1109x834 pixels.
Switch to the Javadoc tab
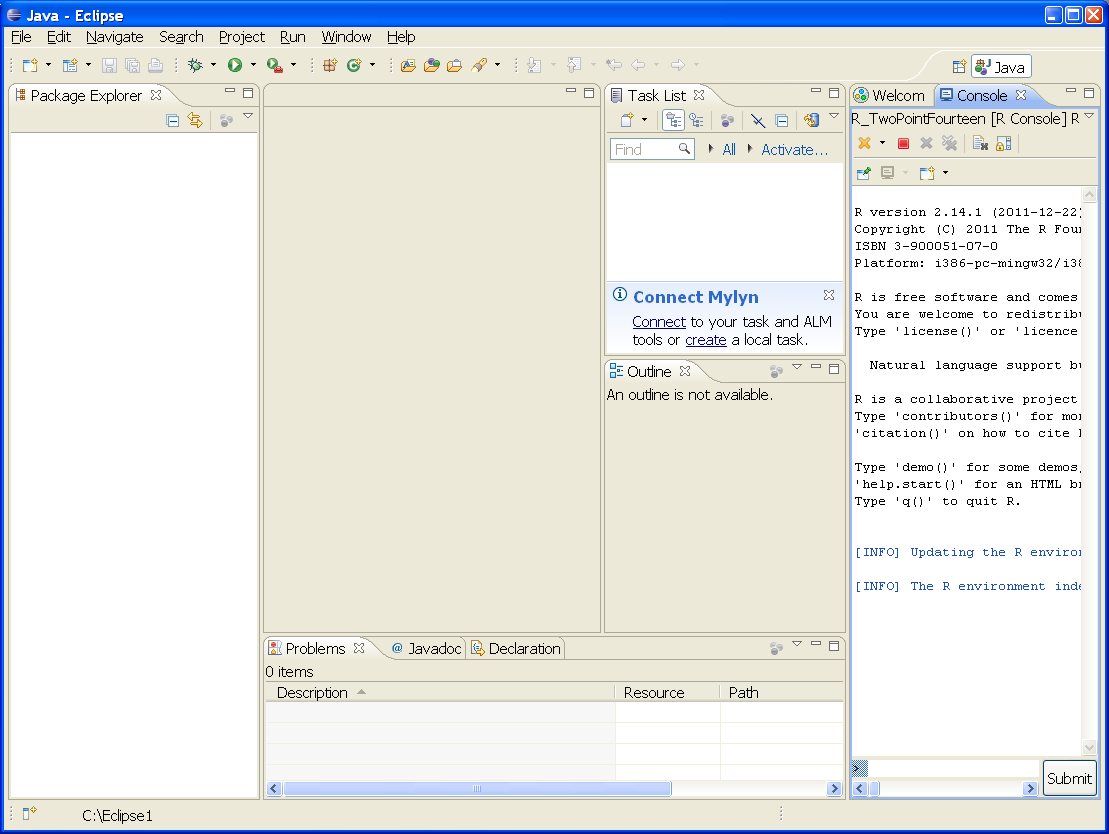(426, 648)
